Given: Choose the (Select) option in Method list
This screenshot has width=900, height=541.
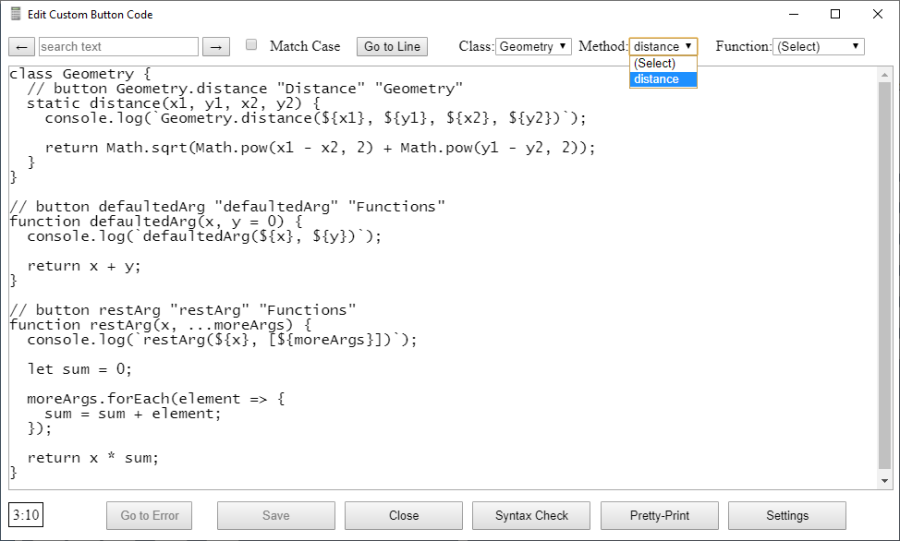Looking at the screenshot, I should point(662,63).
